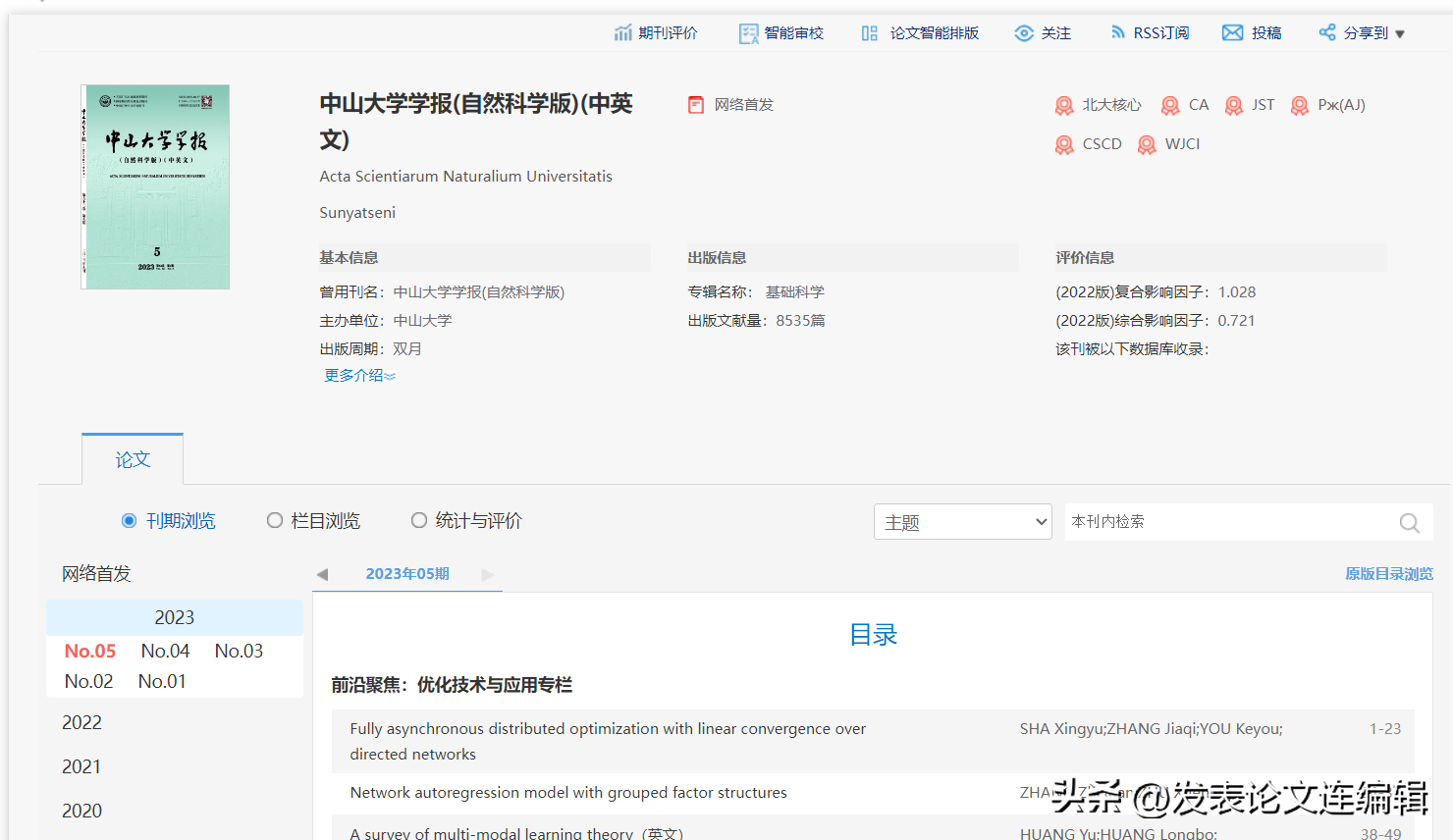
Task: Select issue No.05
Action: (x=90, y=651)
